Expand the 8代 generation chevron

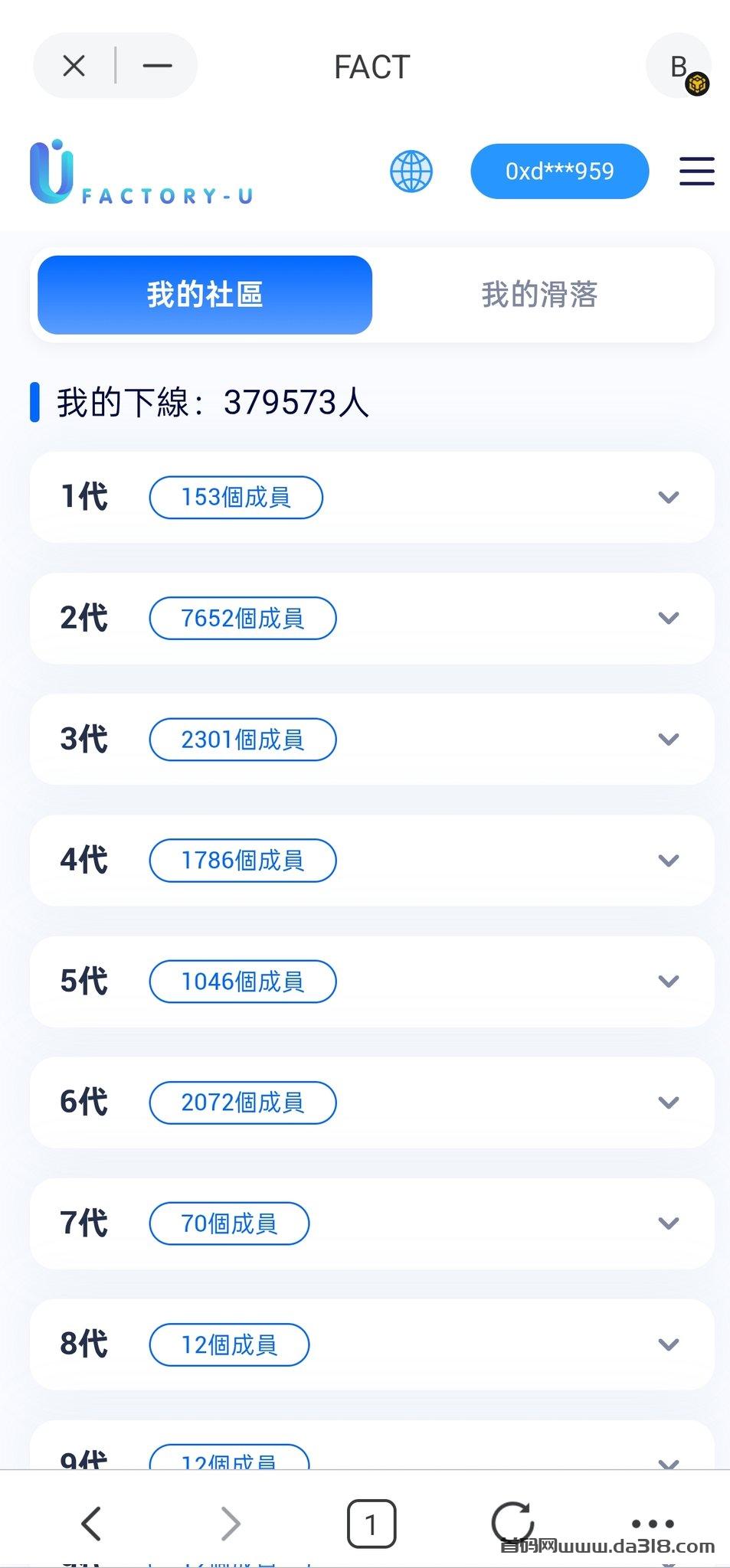pos(668,1344)
